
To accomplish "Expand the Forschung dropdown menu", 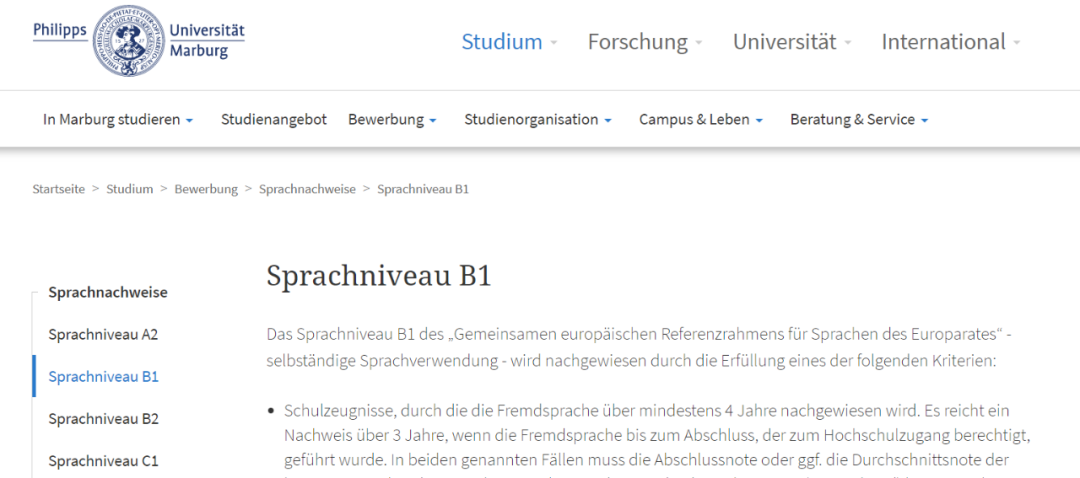I will [645, 42].
